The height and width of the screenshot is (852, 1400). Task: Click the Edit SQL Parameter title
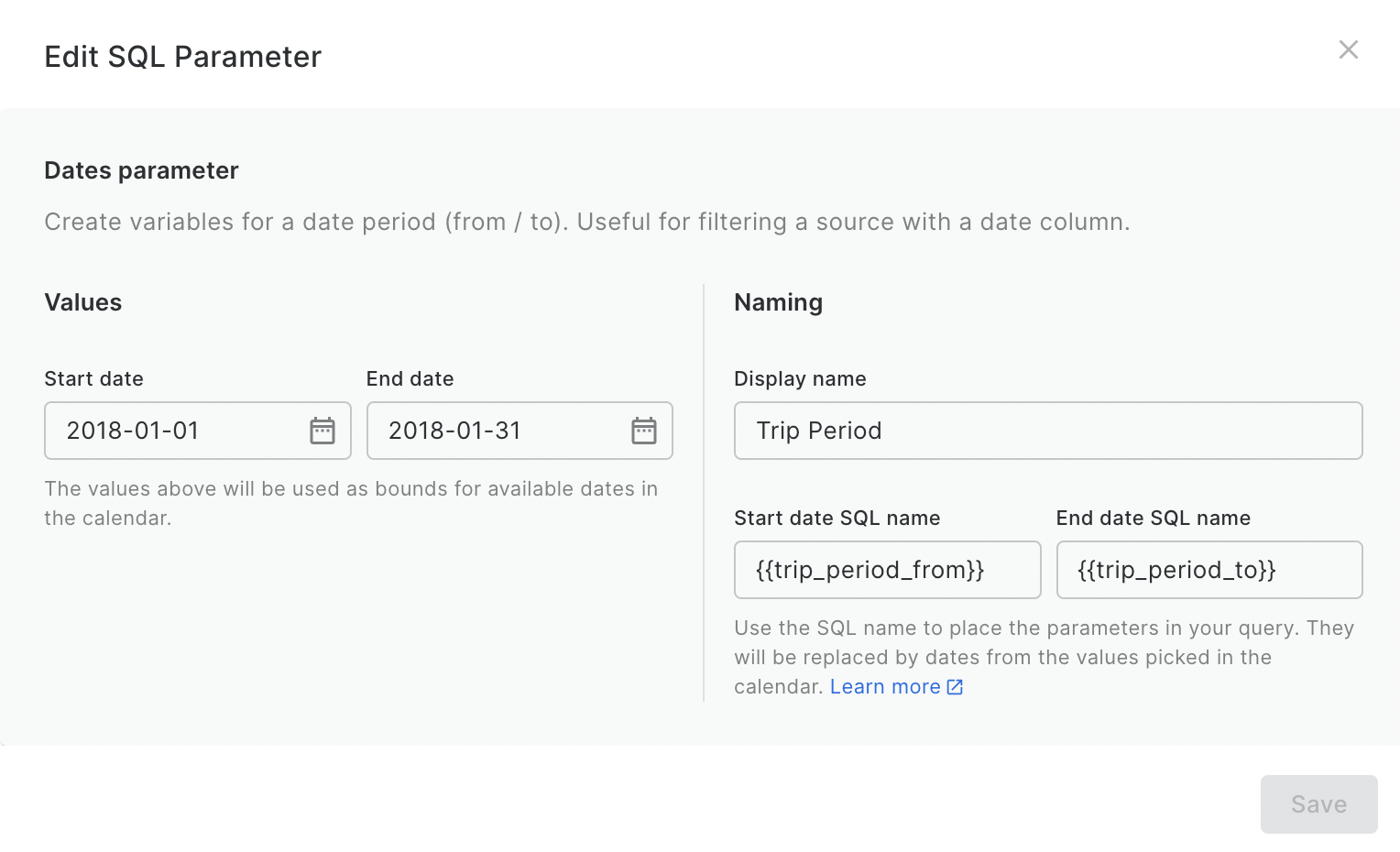[182, 56]
